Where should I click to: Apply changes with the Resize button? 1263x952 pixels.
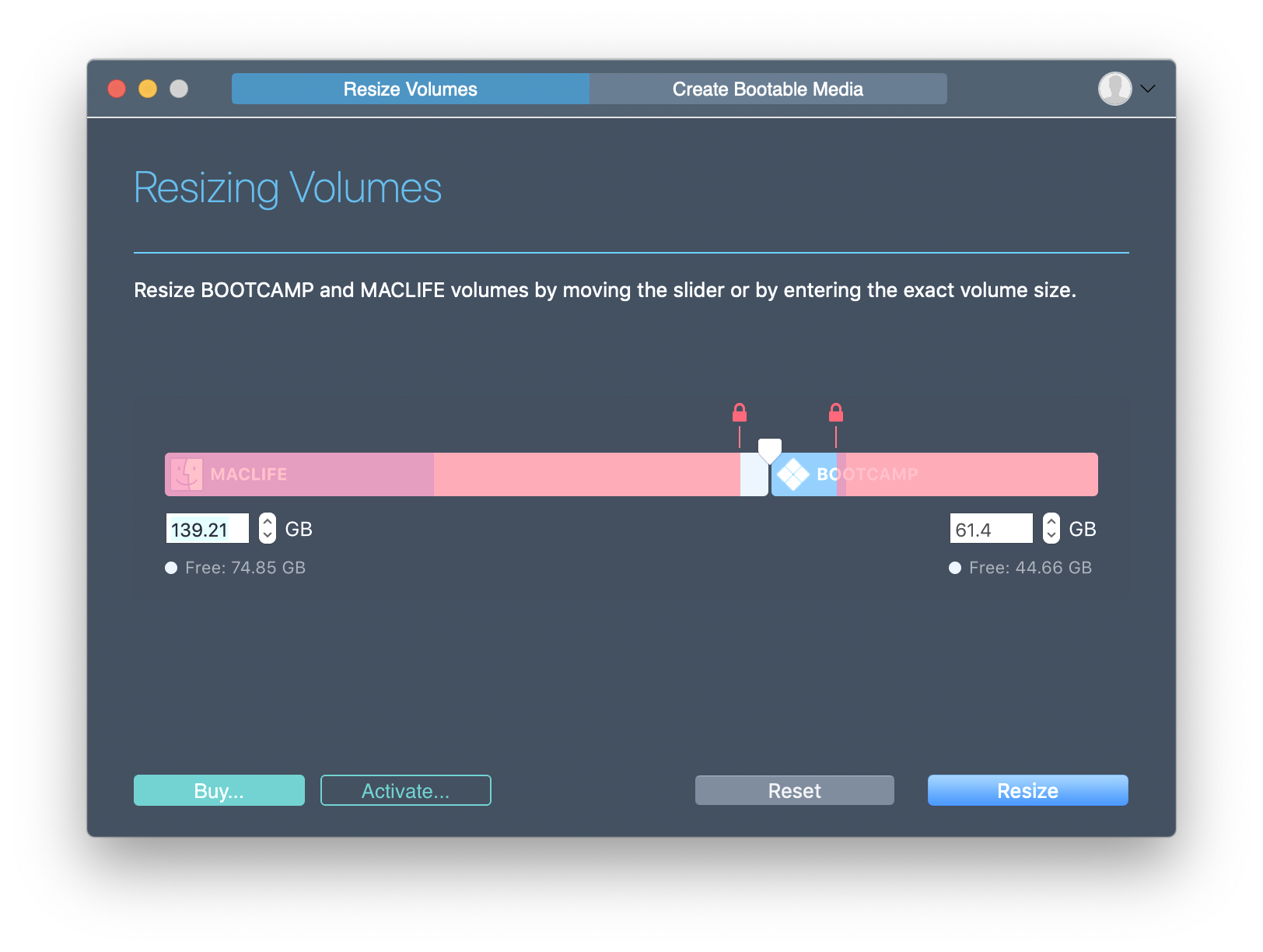(1027, 790)
